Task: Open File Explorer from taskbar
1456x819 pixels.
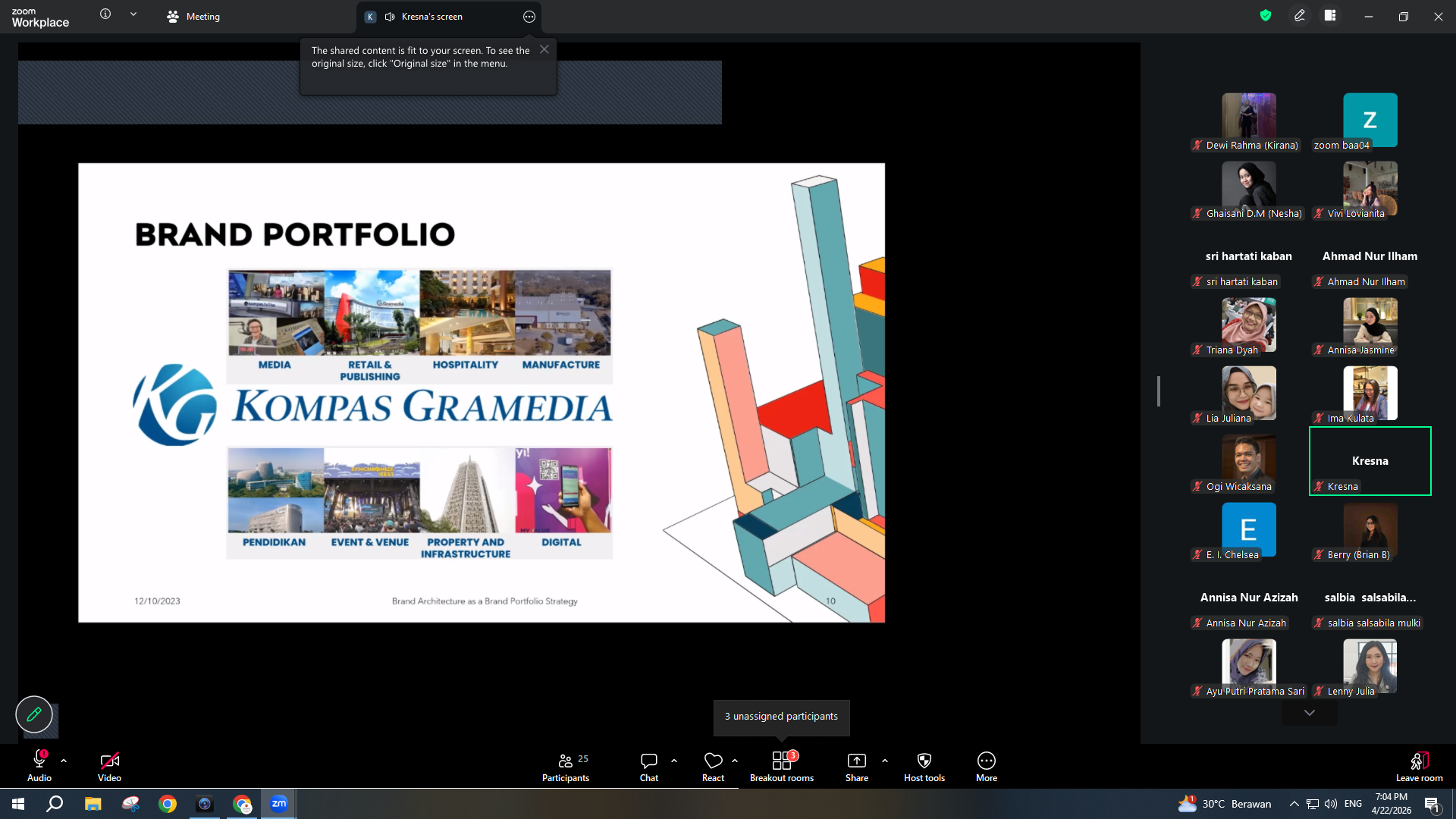Action: (93, 804)
